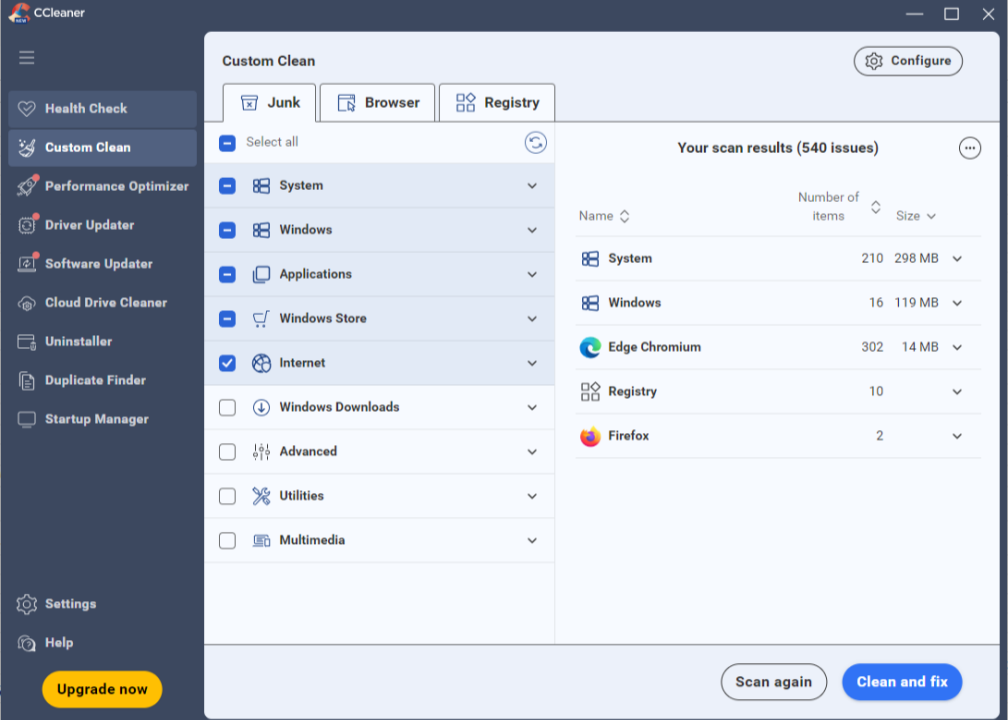Click the Health Check heart icon
Viewport: 1008px width, 720px height.
click(26, 109)
